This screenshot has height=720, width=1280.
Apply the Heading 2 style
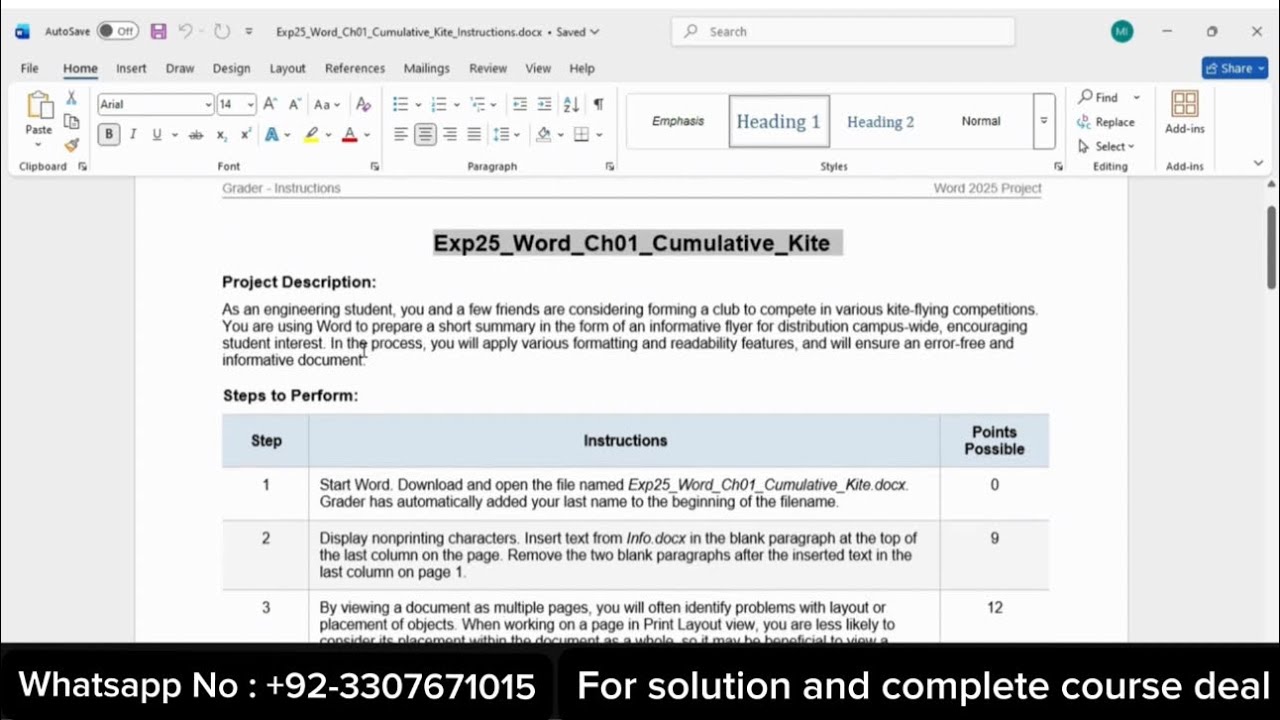[x=880, y=121]
